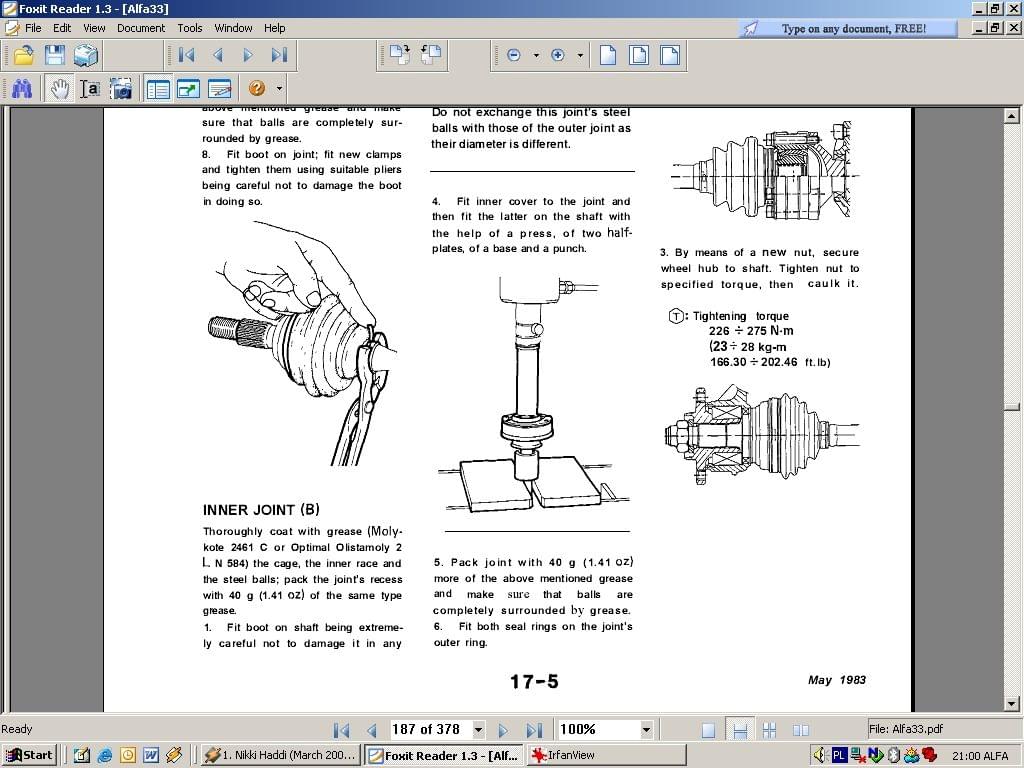This screenshot has width=1024, height=768.
Task: Go to next page in status bar
Action: click(x=503, y=730)
